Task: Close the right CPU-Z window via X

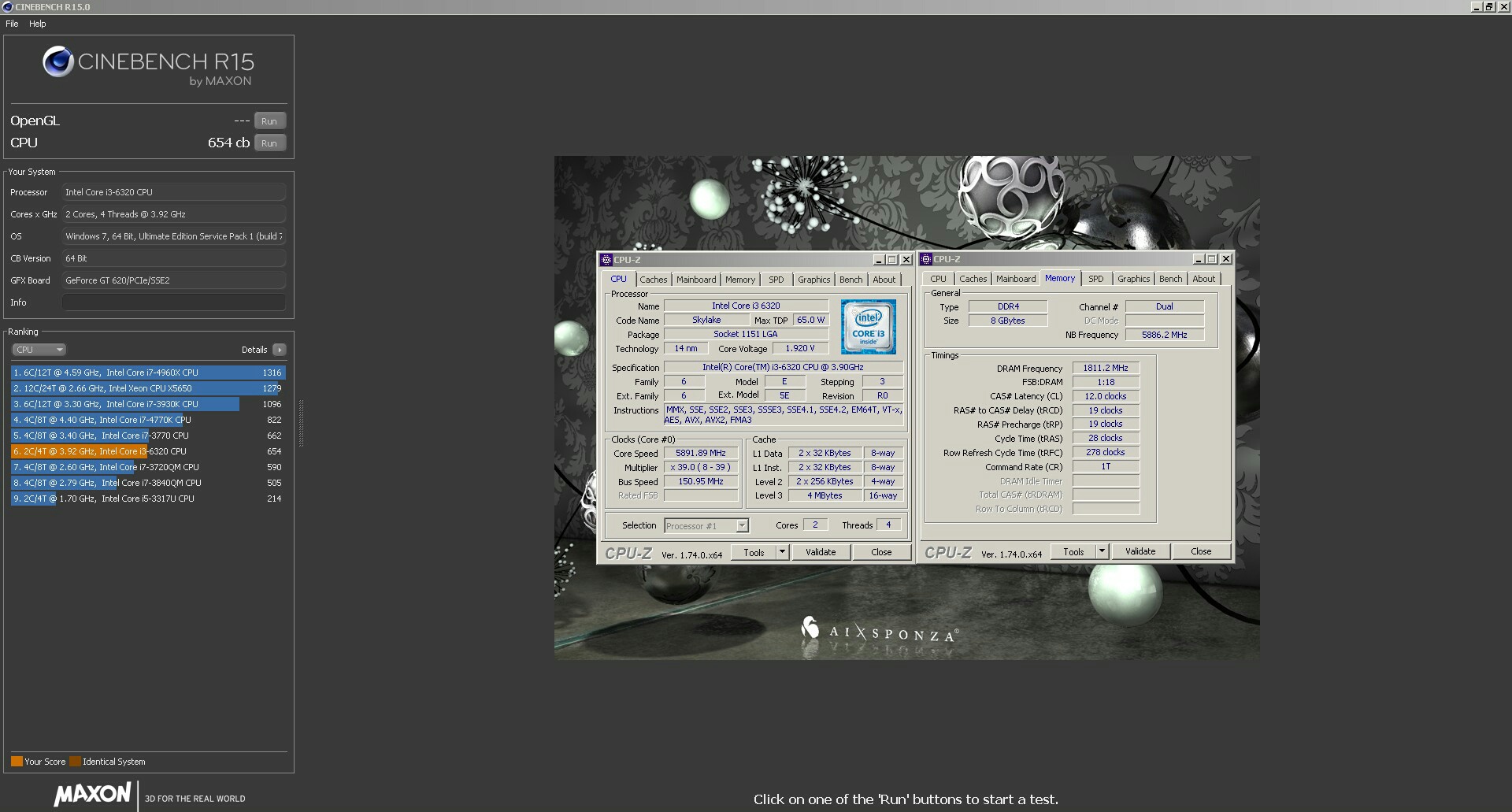Action: pos(1226,259)
